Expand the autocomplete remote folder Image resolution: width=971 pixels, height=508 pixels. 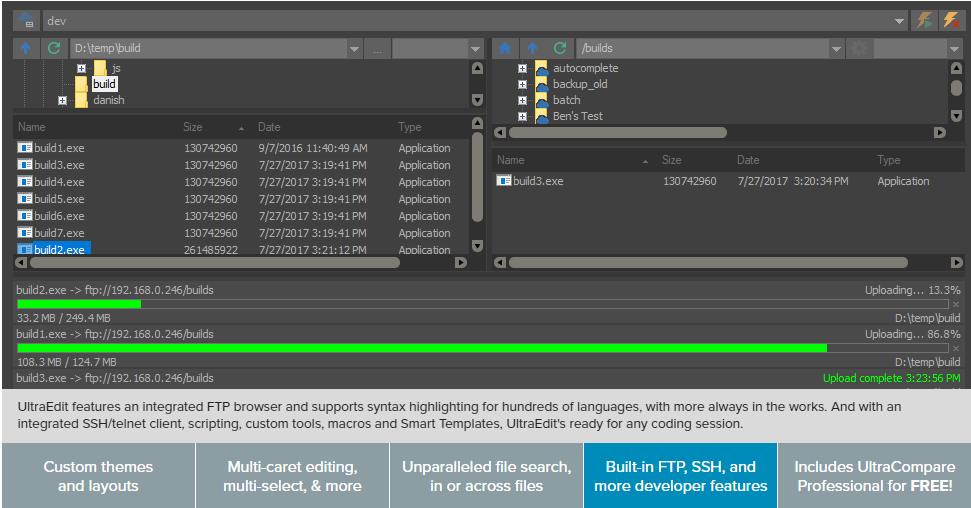tap(522, 68)
